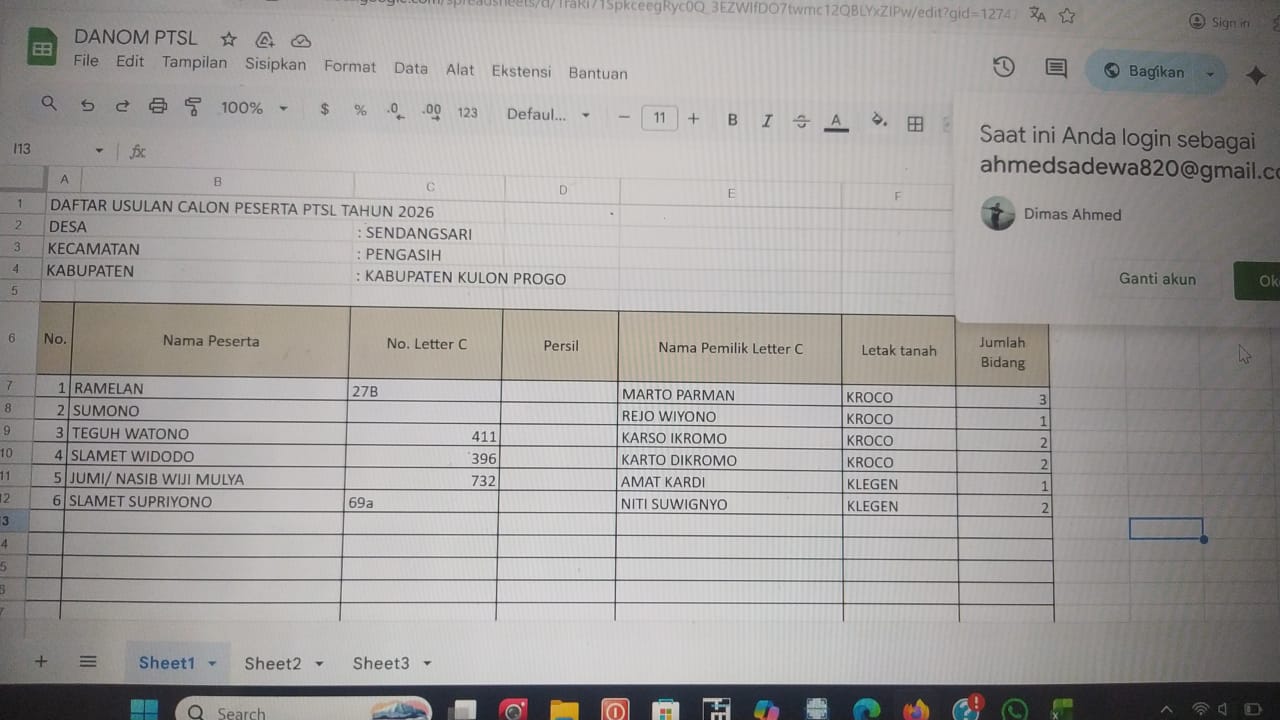Click the font size input field
Screen dimensions: 1280x720
click(x=659, y=118)
